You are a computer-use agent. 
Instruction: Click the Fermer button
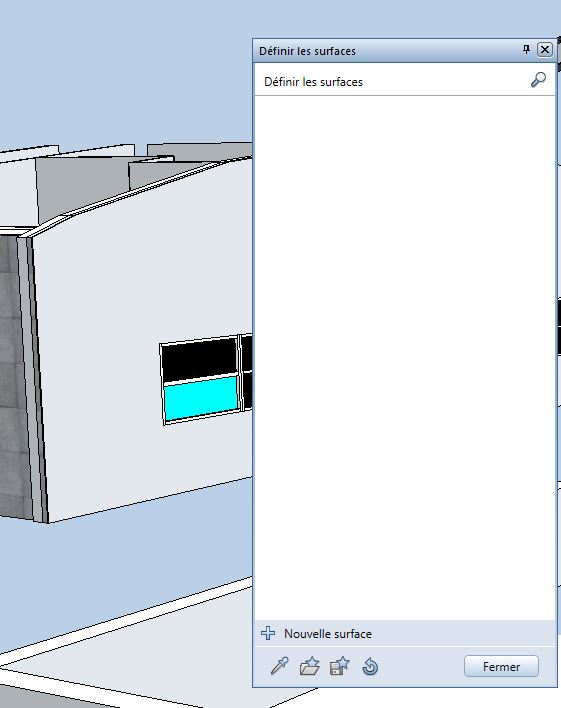pos(501,666)
